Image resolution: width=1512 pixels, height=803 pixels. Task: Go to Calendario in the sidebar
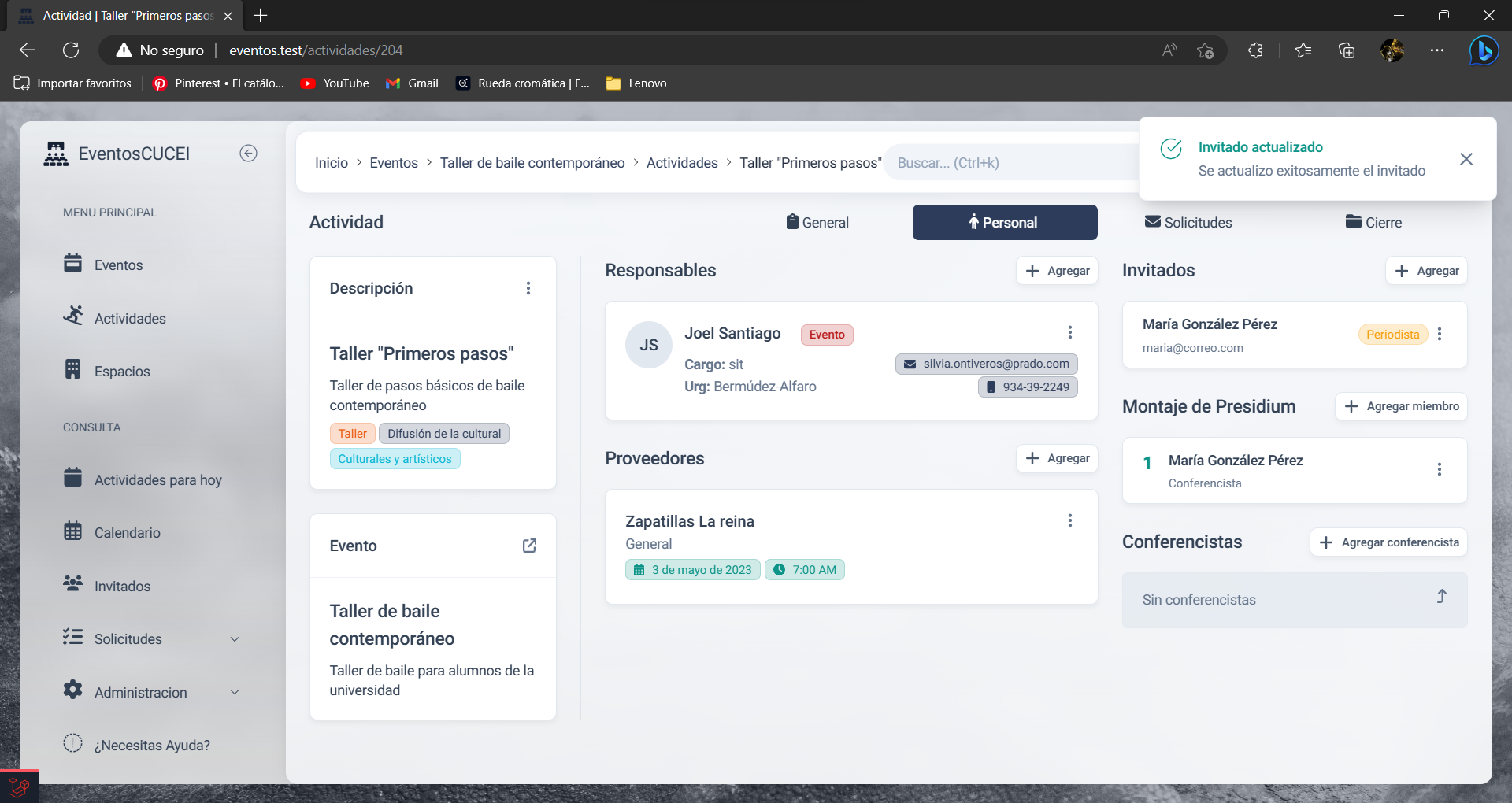(127, 533)
